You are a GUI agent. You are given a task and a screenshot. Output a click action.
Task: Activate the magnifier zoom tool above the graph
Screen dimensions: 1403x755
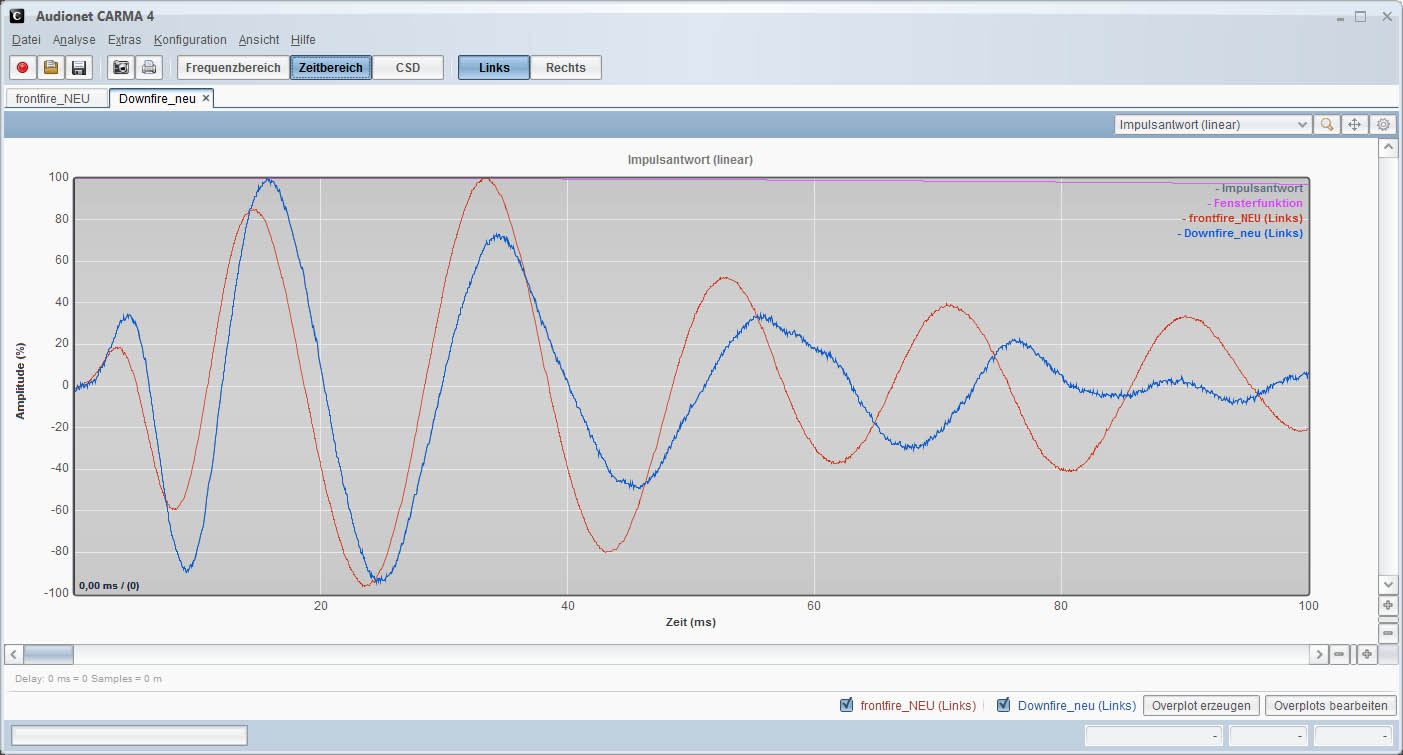click(x=1327, y=125)
